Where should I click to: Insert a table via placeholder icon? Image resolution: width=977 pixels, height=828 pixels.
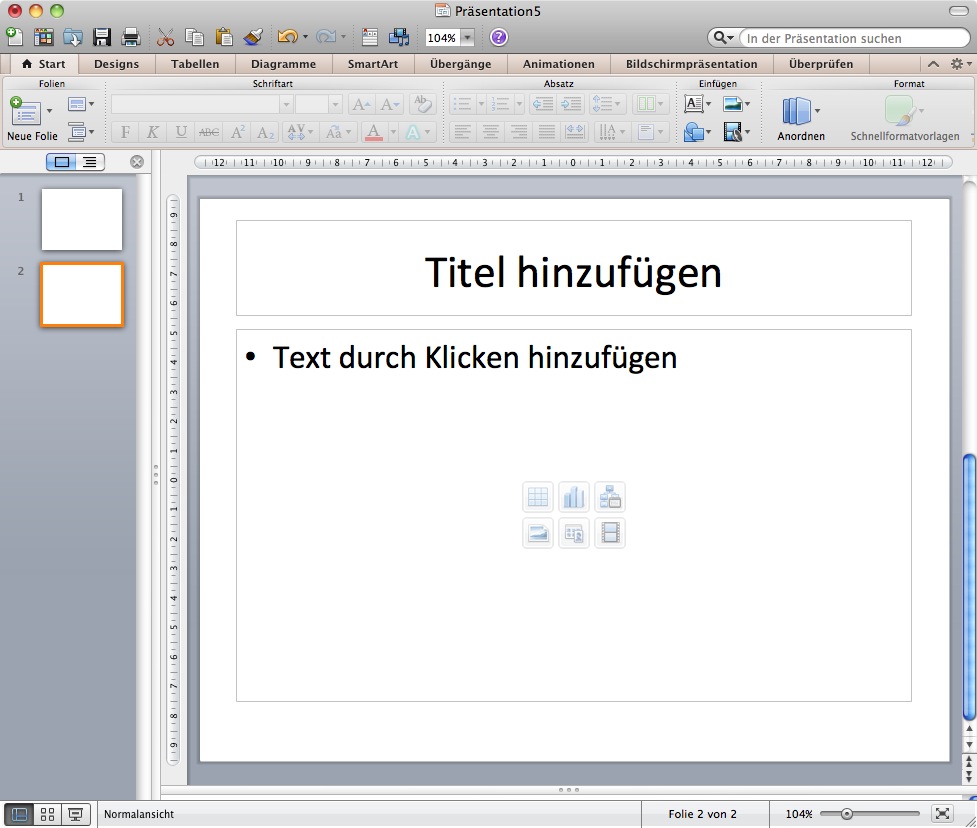(538, 497)
